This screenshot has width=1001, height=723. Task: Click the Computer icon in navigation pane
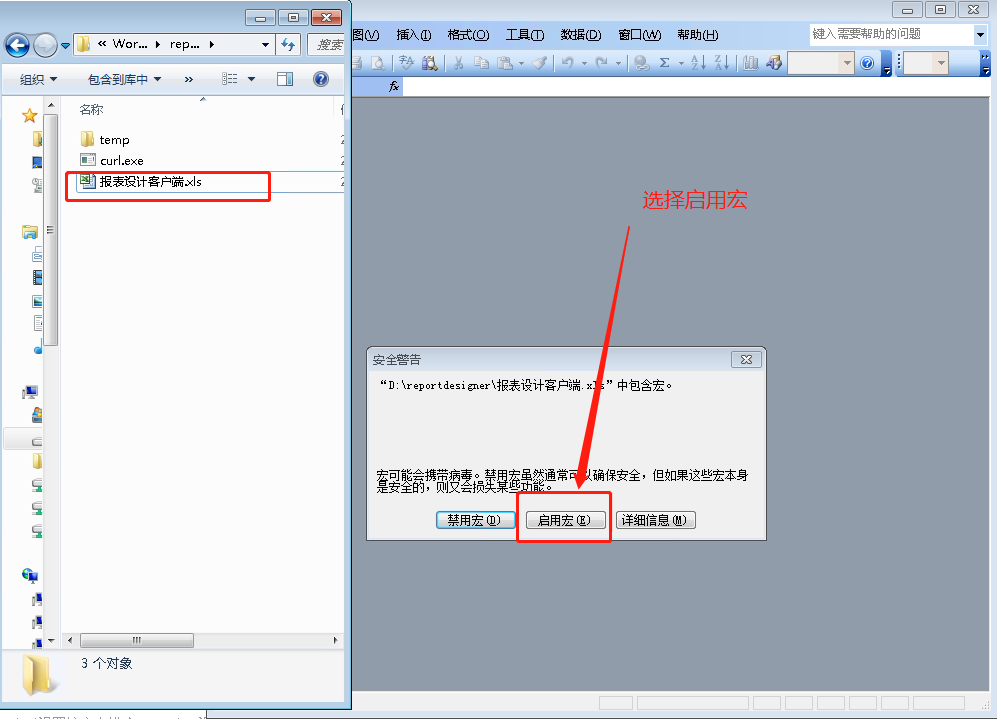tap(29, 392)
